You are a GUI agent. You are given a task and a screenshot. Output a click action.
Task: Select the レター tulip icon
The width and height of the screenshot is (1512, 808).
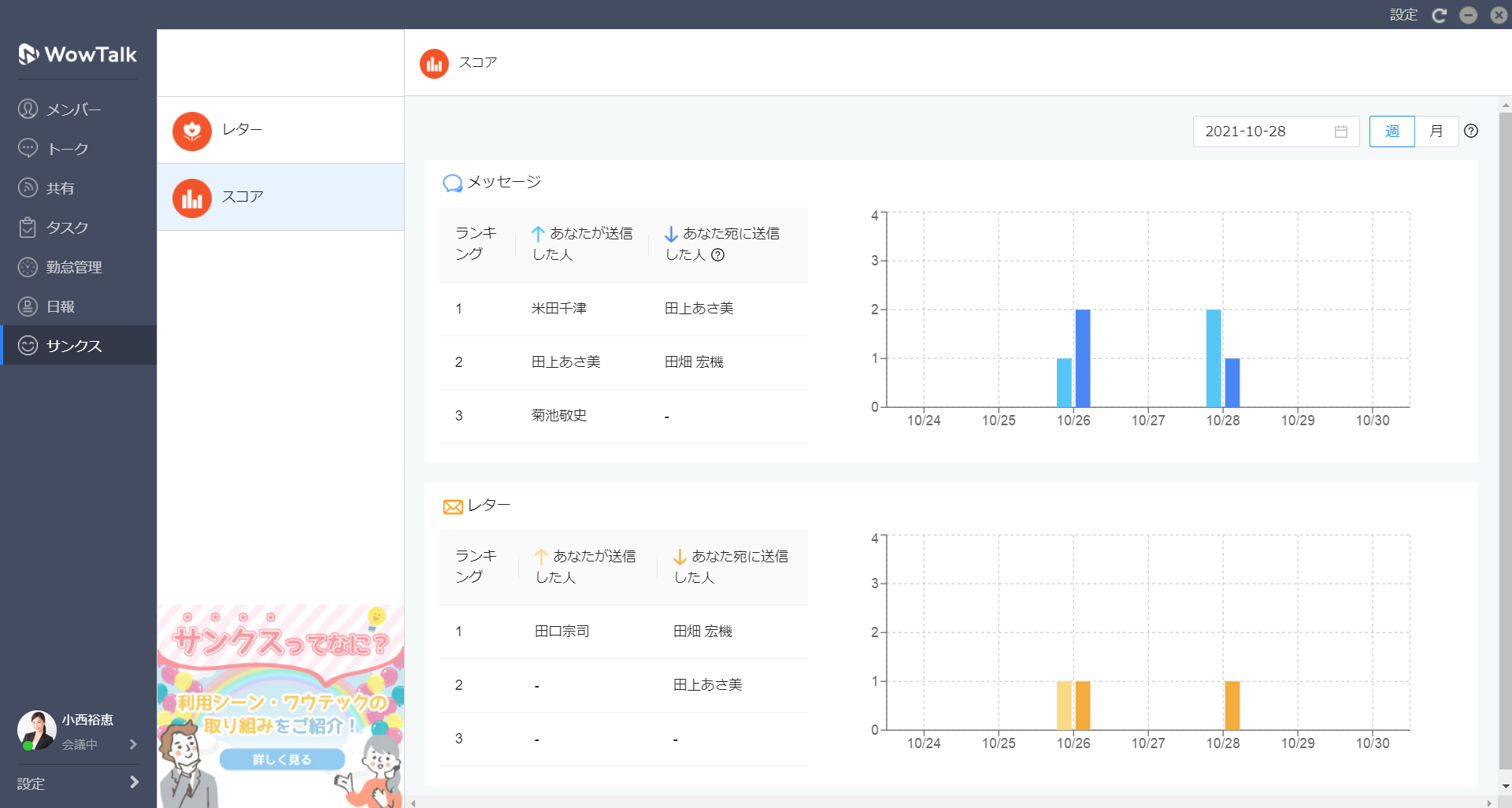pyautogui.click(x=192, y=131)
